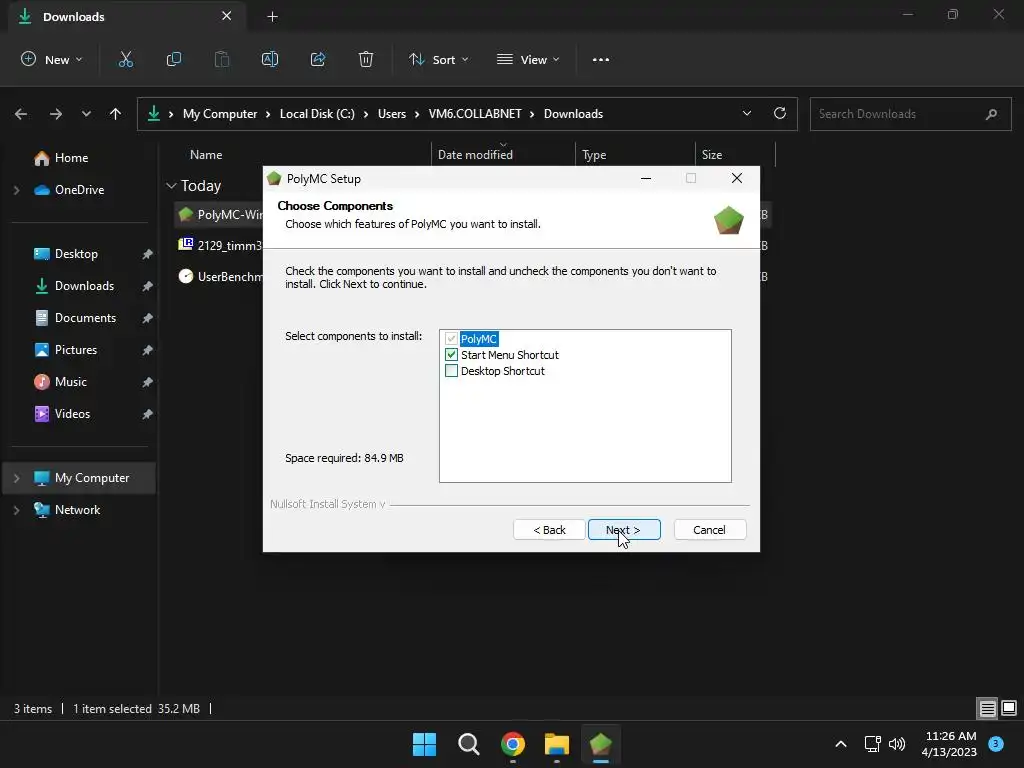Open Pictures in navigation pane
1024x768 pixels.
point(76,350)
